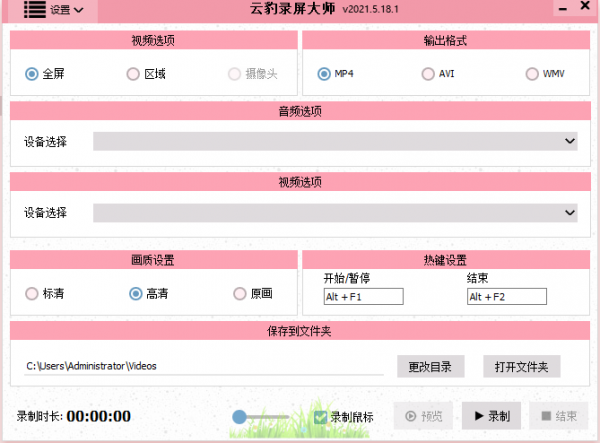Click the blue slider handle at bottom
Screen dimensions: 600x443
240,416
